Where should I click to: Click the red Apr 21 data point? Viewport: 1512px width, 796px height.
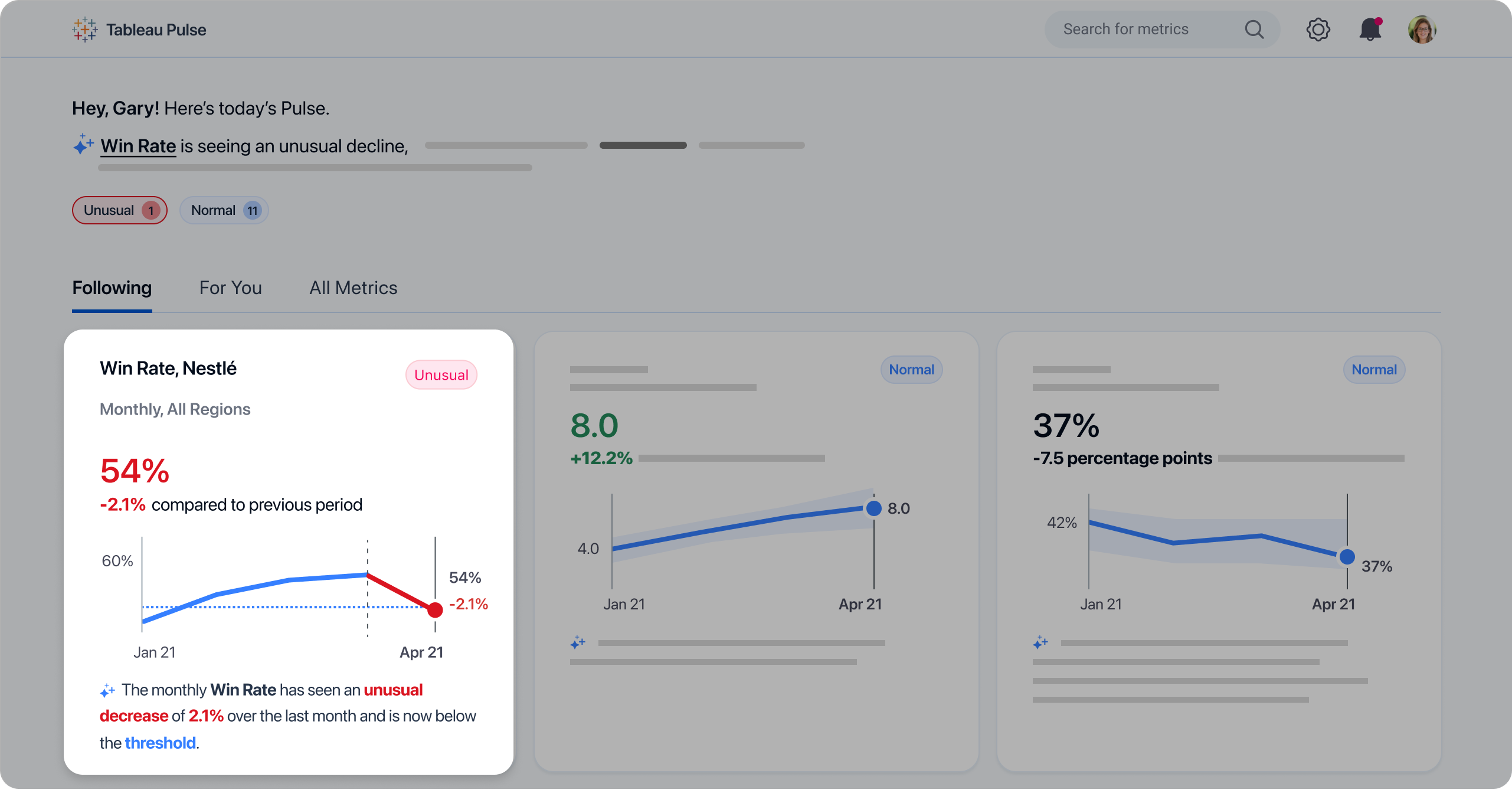click(435, 610)
